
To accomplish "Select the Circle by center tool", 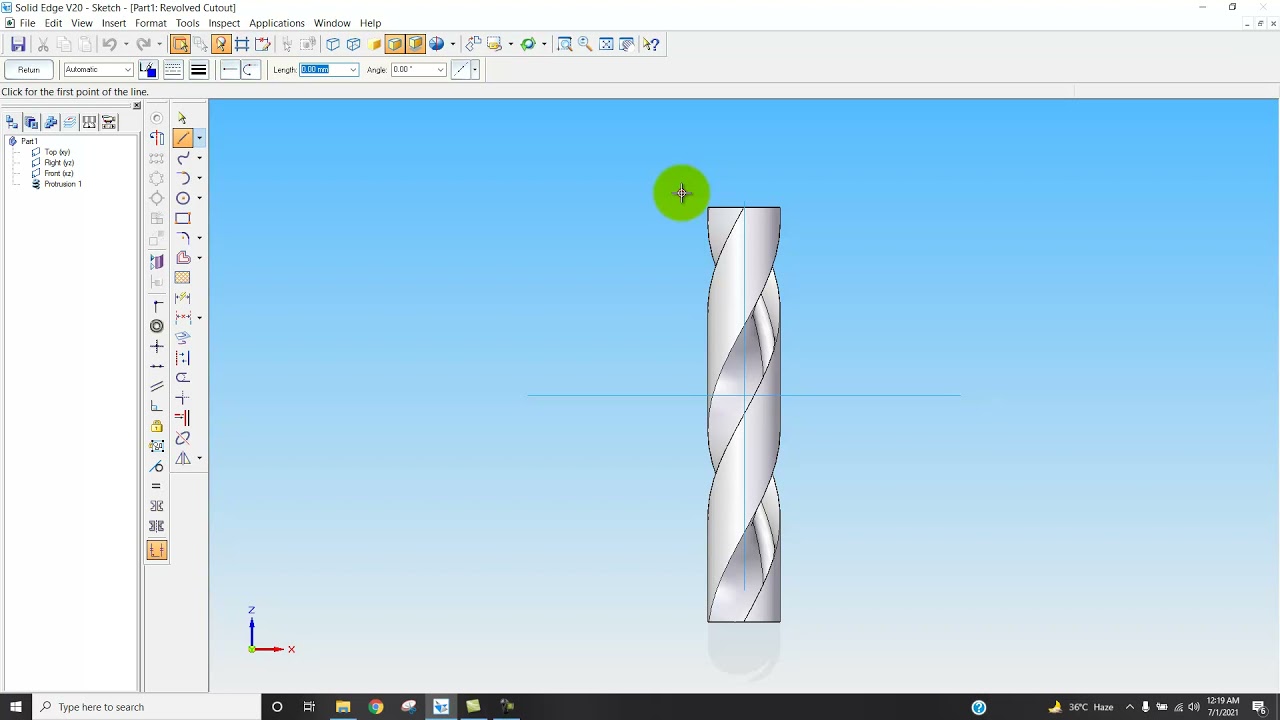I will [x=183, y=198].
